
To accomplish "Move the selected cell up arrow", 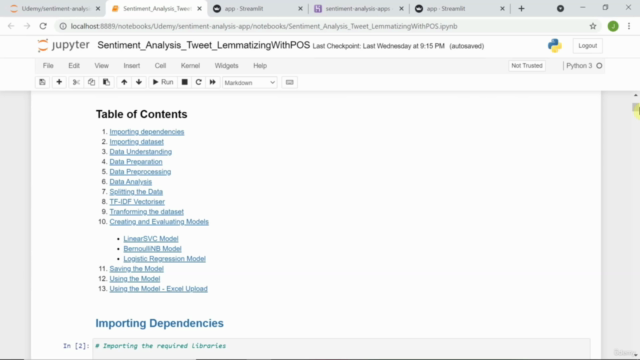I will pyautogui.click(x=124, y=82).
